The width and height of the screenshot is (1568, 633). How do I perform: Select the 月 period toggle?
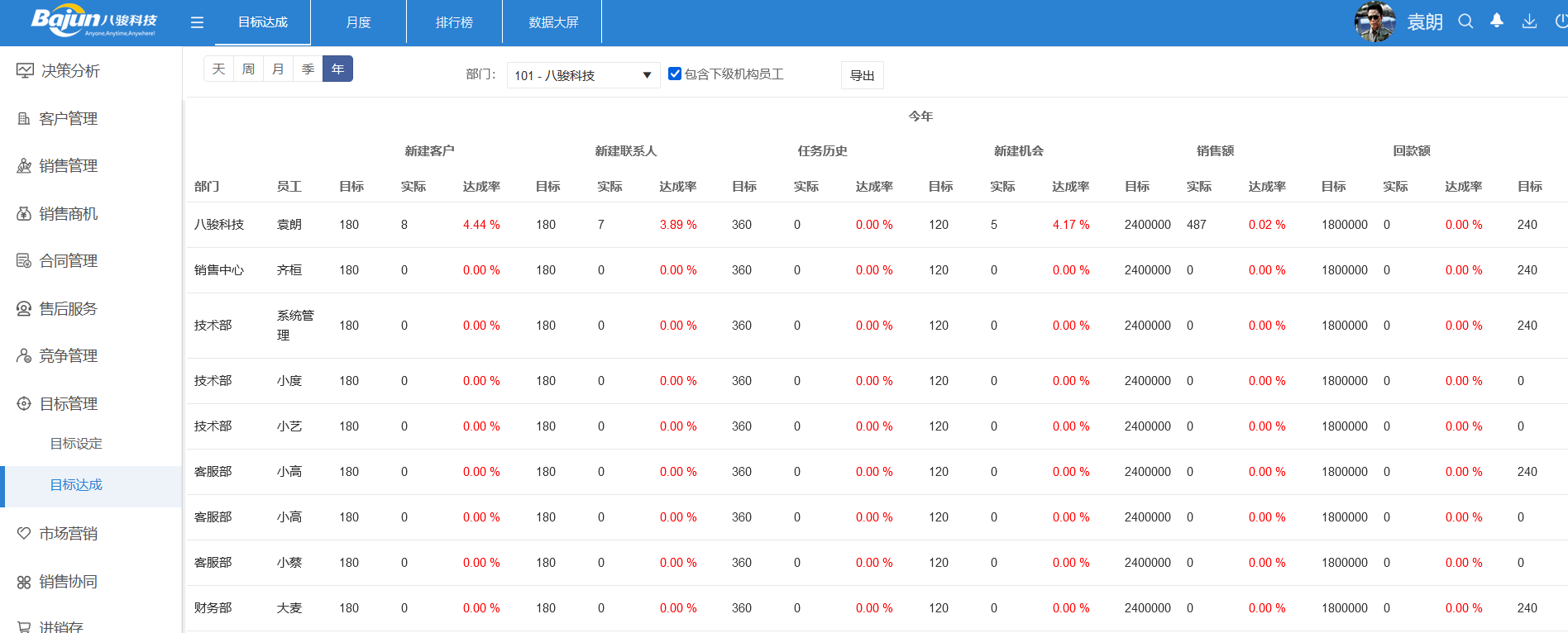pyautogui.click(x=278, y=69)
